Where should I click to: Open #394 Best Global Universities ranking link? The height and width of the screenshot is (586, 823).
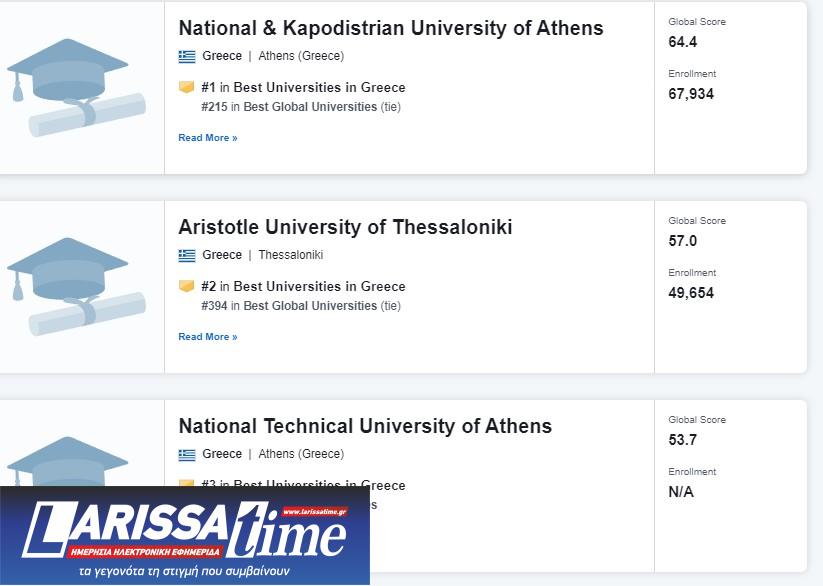pyautogui.click(x=310, y=306)
